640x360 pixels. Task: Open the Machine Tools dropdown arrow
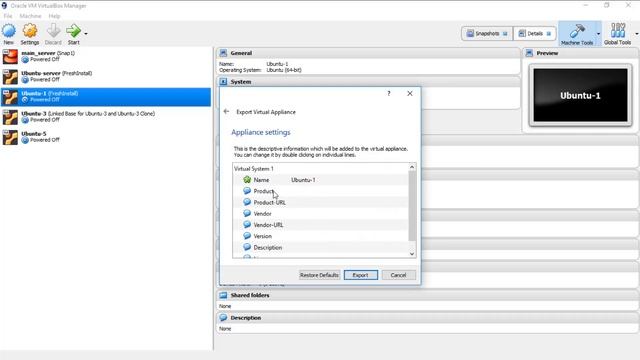click(x=598, y=34)
